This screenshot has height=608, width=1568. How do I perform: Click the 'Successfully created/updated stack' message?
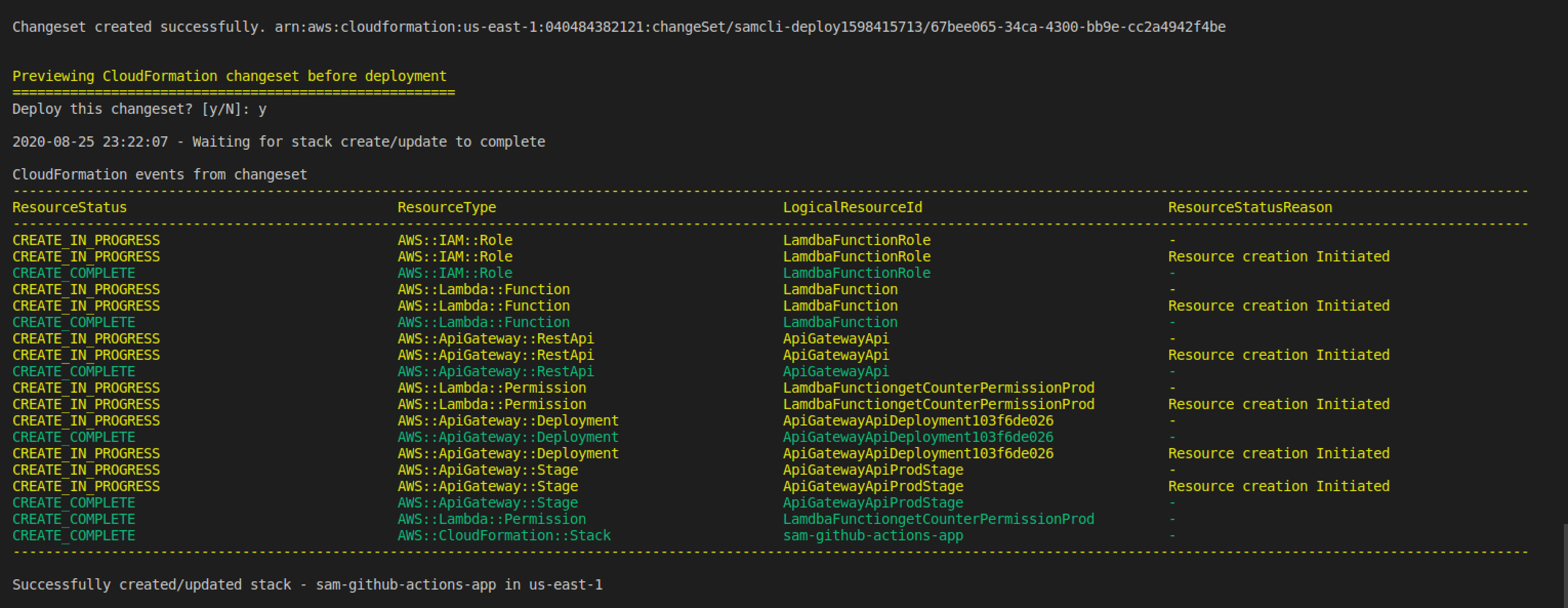coord(307,585)
